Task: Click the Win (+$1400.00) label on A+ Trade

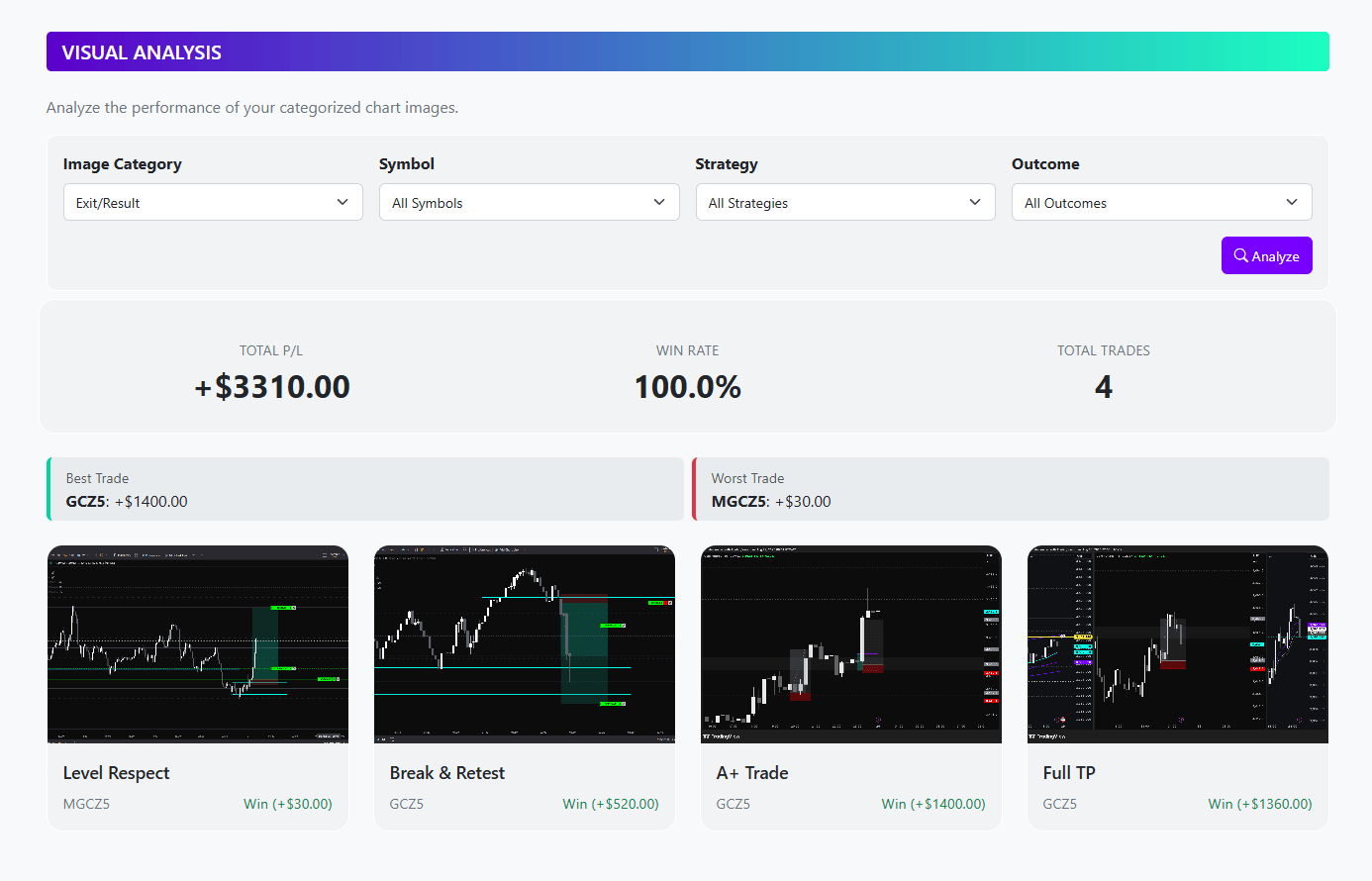Action: coord(932,804)
